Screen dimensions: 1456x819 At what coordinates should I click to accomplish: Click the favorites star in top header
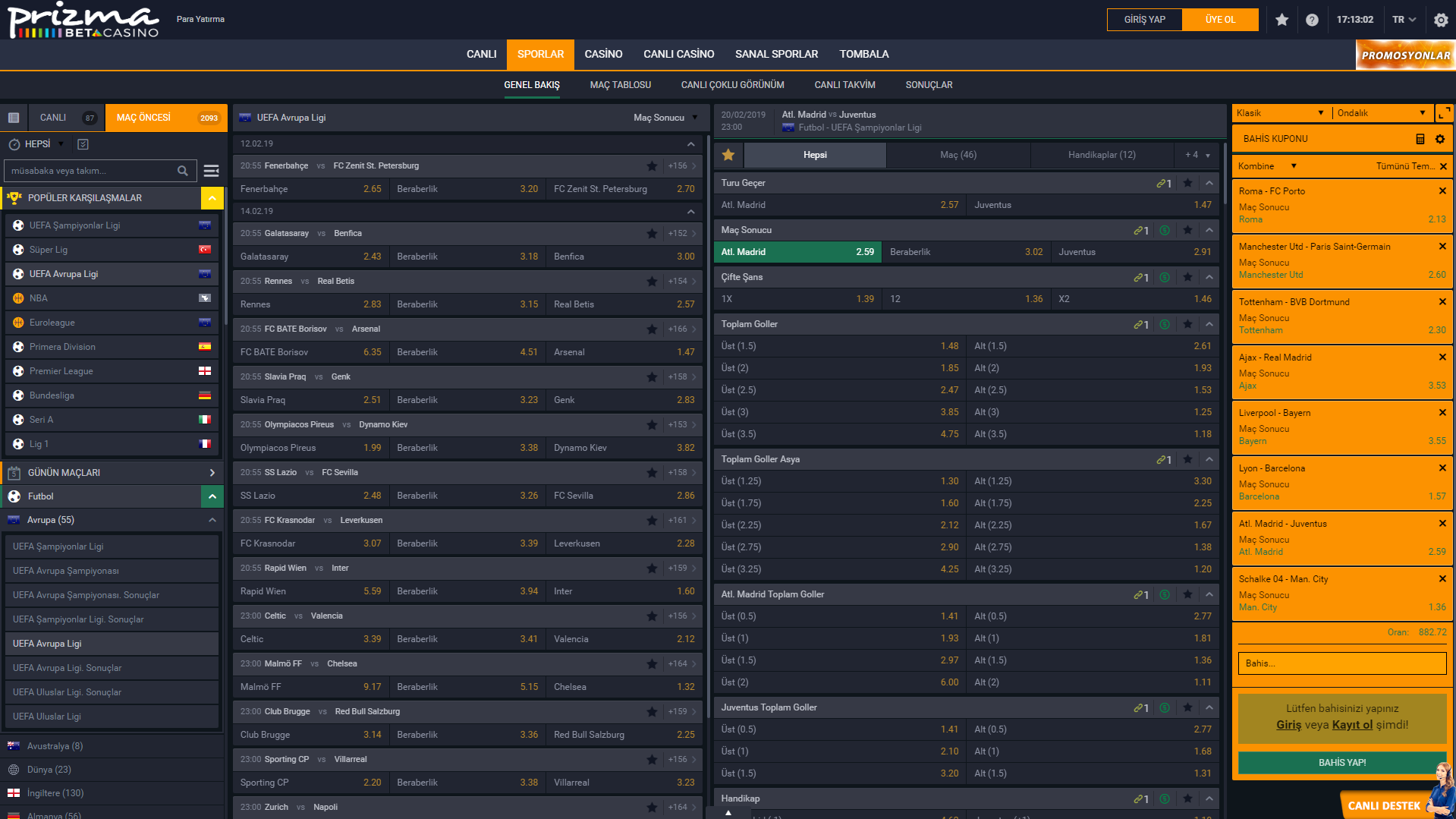(x=1281, y=20)
